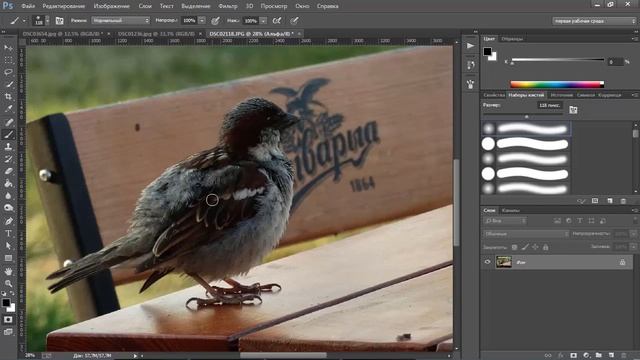The height and width of the screenshot is (360, 640).
Task: Select the Eyedropper tool
Action: [8, 109]
